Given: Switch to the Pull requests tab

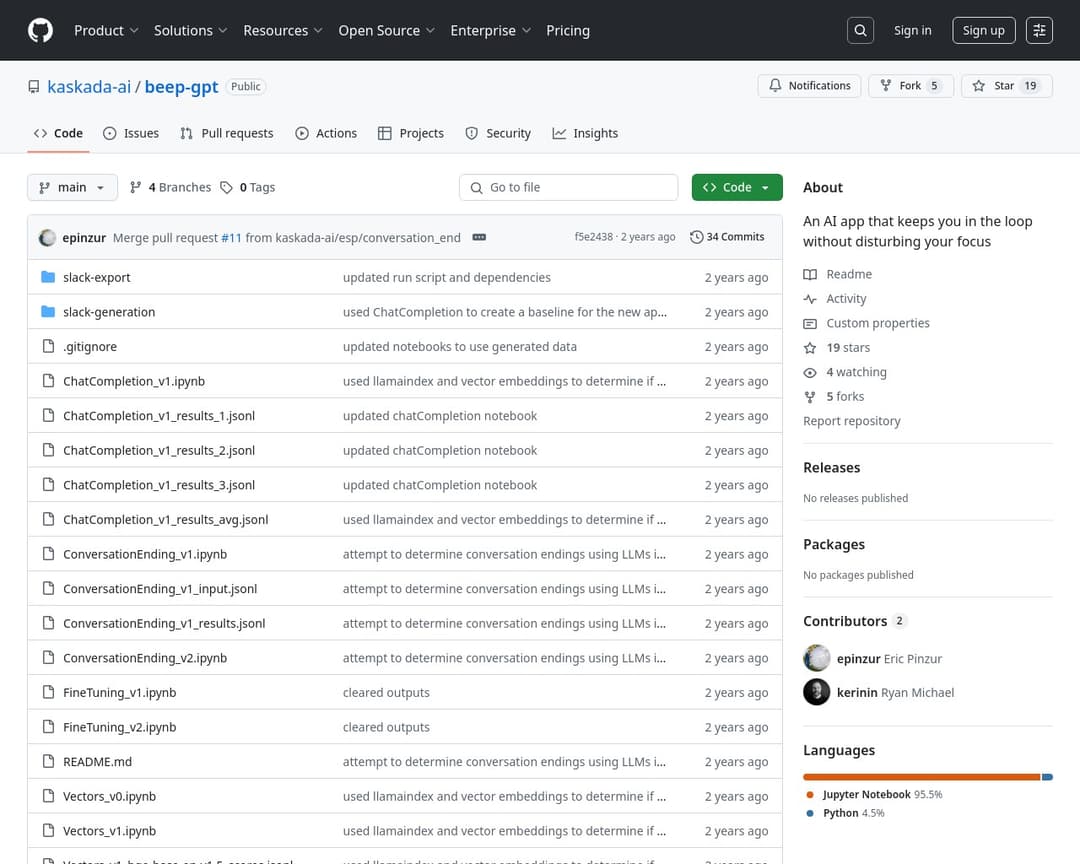Looking at the screenshot, I should [x=227, y=134].
